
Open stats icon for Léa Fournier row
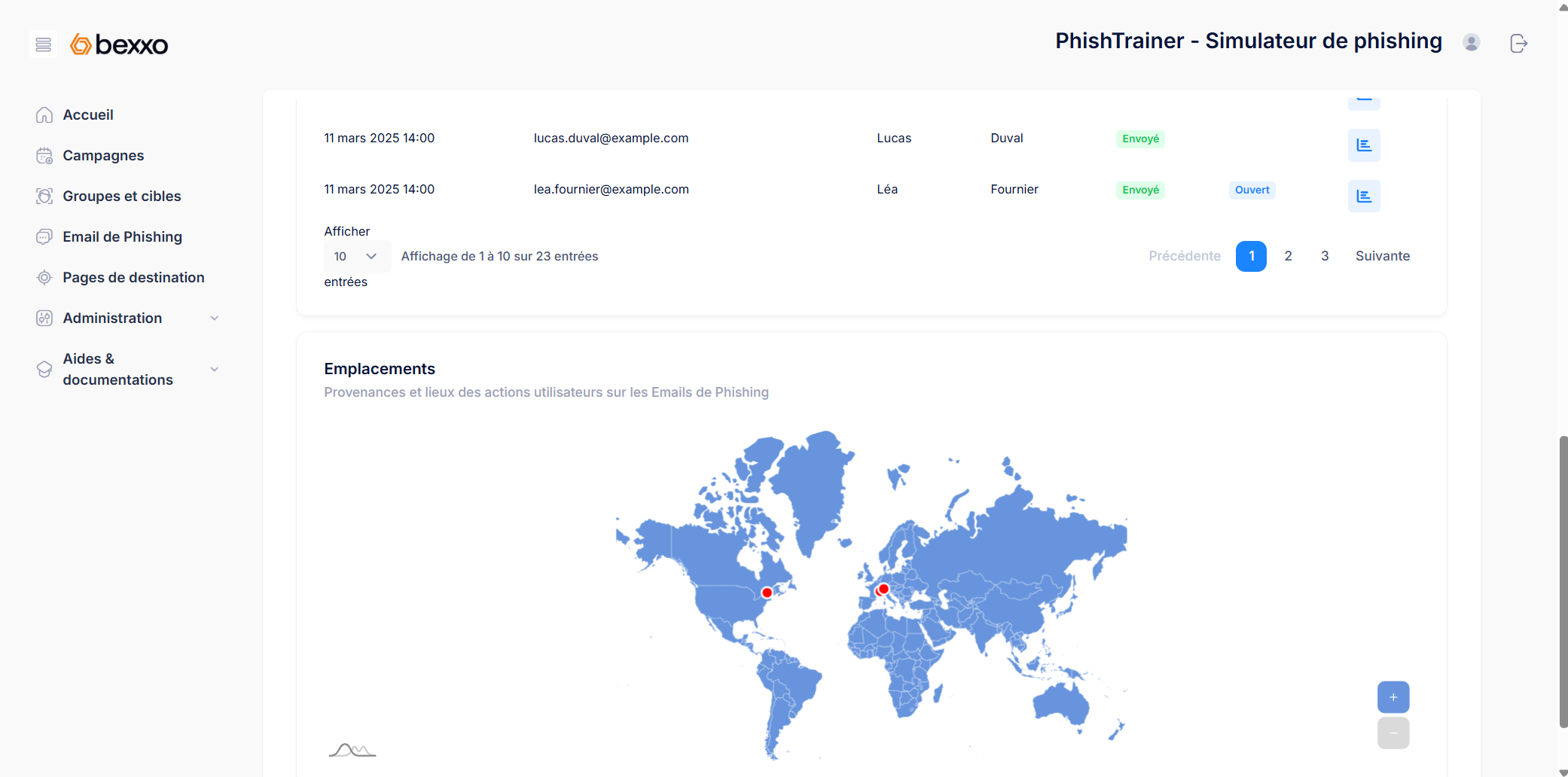coord(1363,197)
